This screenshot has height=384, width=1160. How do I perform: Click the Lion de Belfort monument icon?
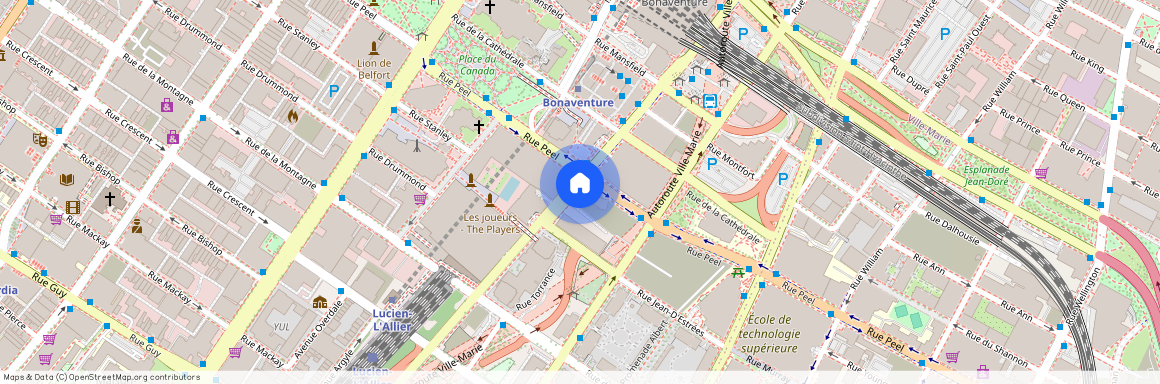[374, 49]
